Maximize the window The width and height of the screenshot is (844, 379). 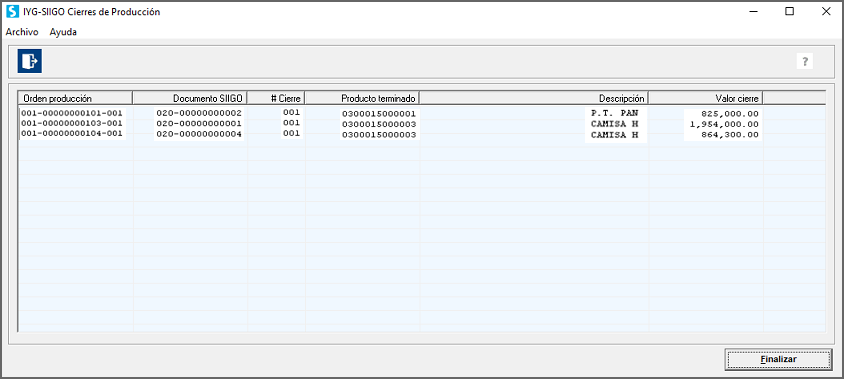point(789,11)
